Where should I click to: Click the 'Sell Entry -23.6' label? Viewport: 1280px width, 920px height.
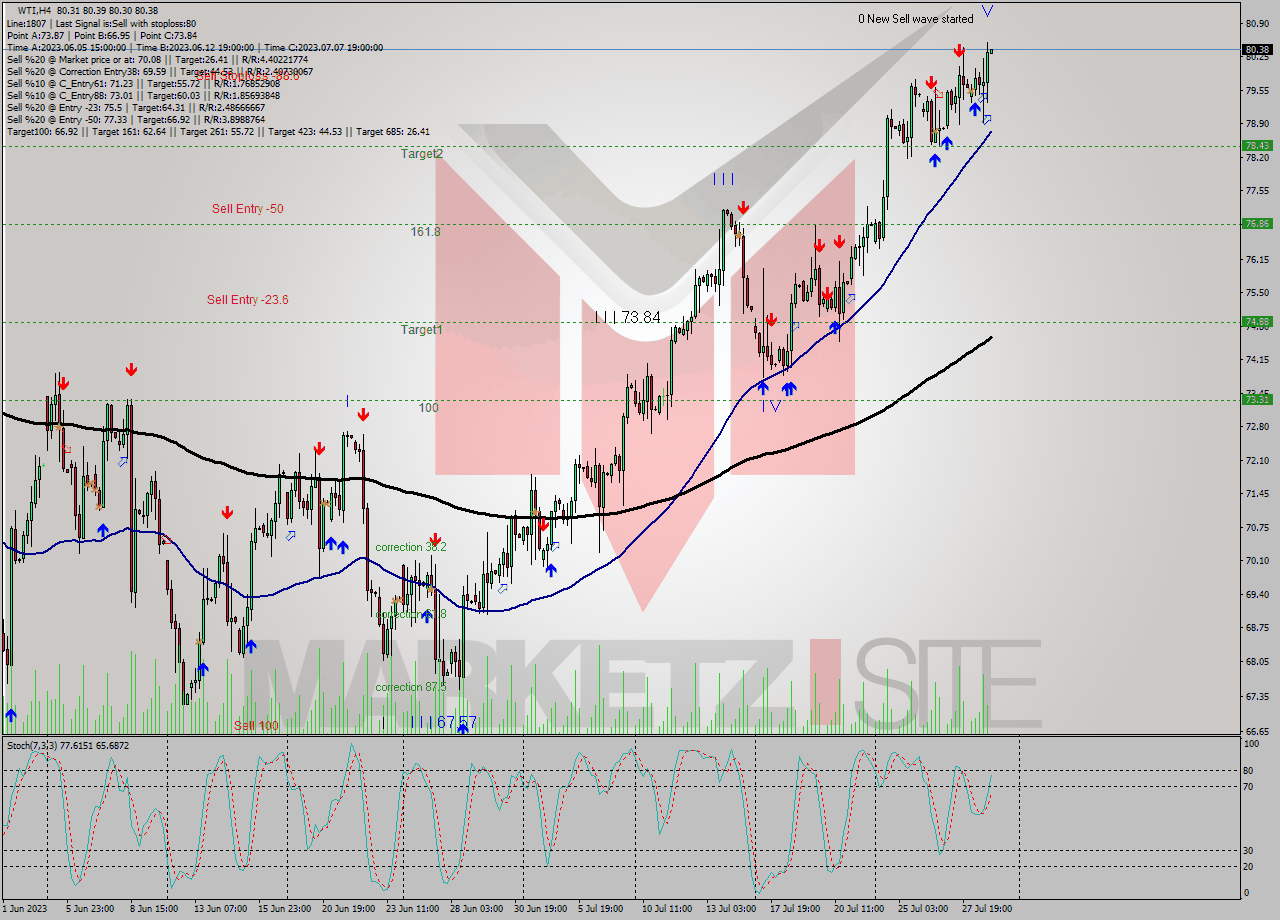pyautogui.click(x=247, y=300)
